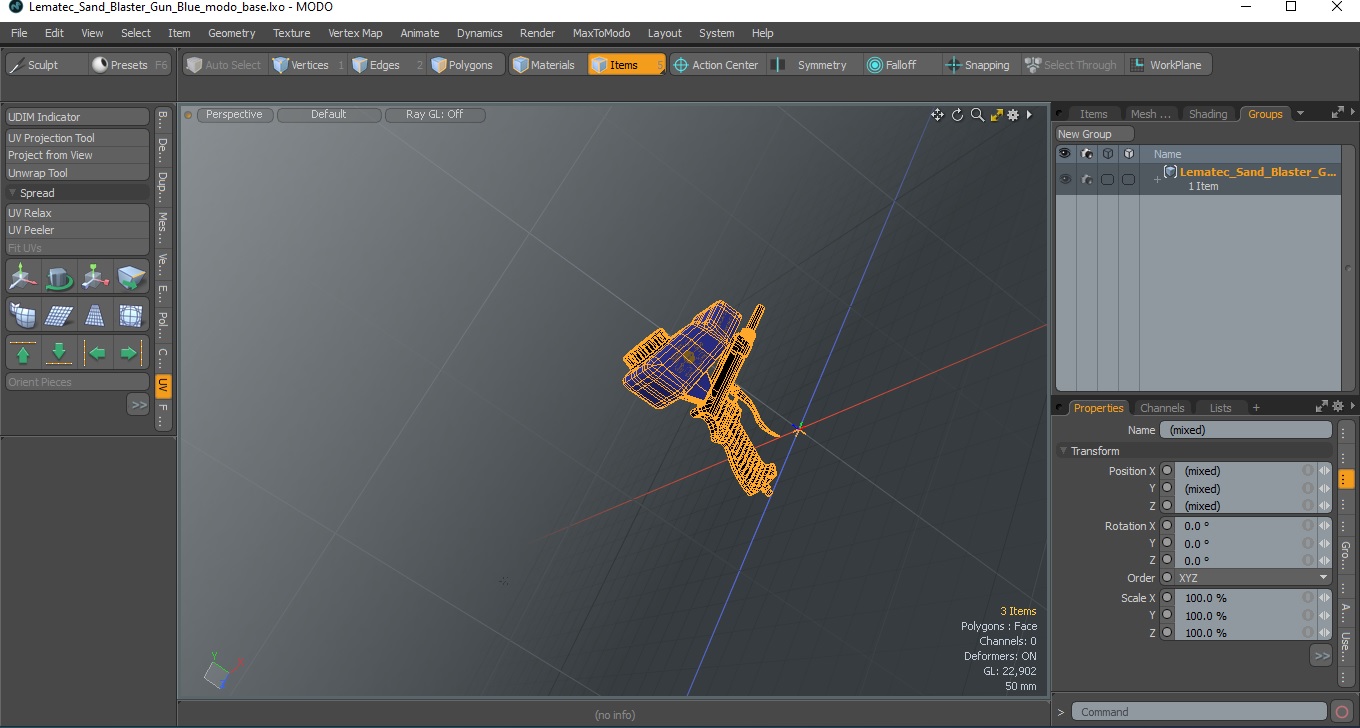The width and height of the screenshot is (1360, 728).
Task: Click the UV Peeler button
Action: coord(77,230)
